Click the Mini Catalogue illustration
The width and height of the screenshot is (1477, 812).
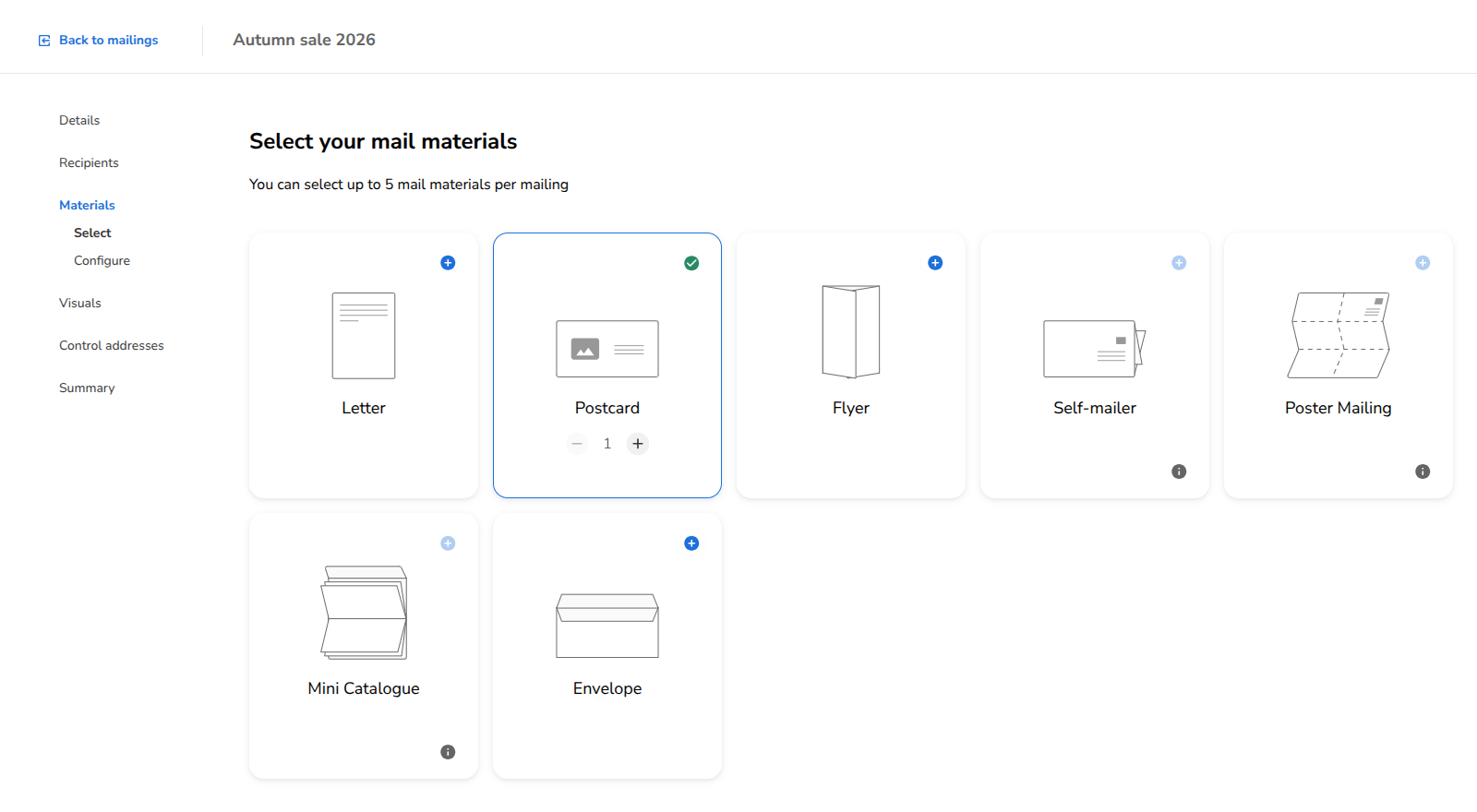point(364,613)
